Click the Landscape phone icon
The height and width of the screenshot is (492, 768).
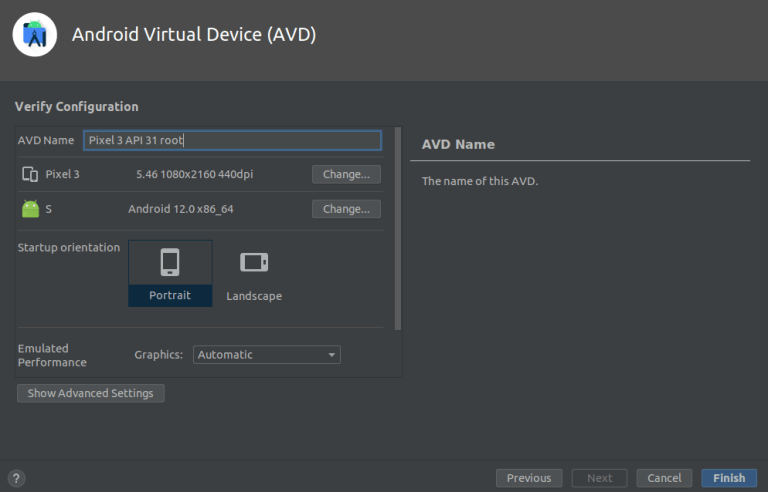pos(254,262)
